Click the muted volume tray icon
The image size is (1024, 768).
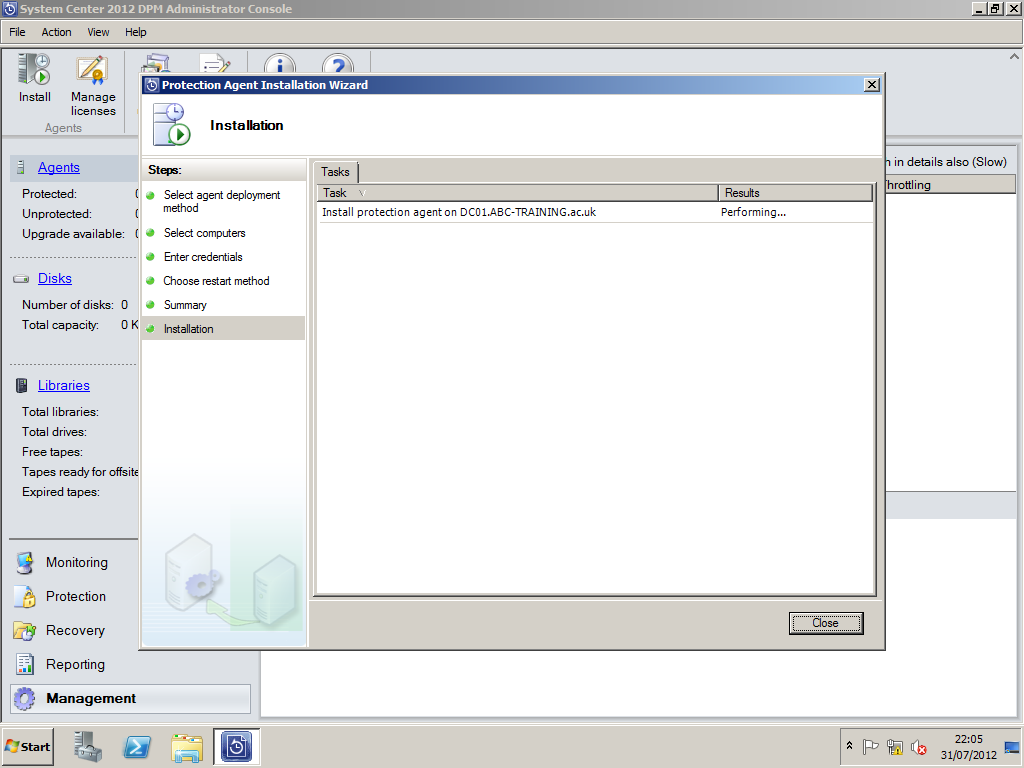919,746
